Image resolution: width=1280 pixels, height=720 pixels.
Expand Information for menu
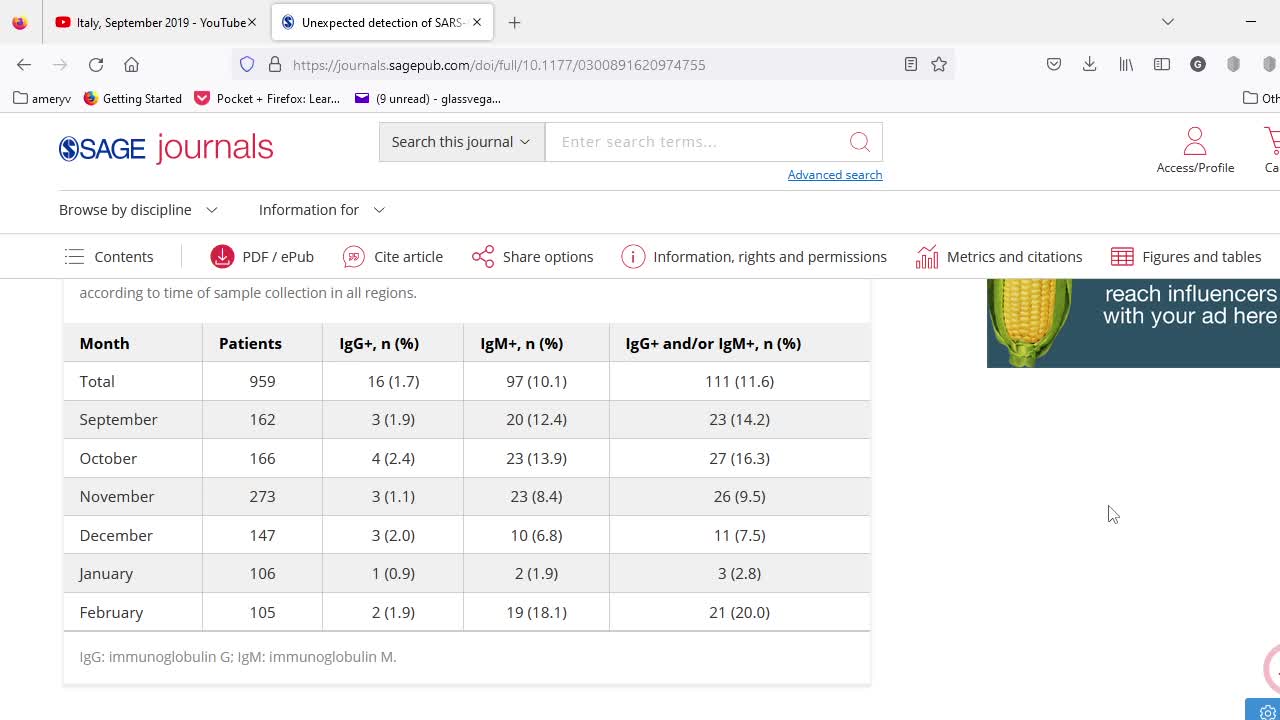pyautogui.click(x=321, y=210)
